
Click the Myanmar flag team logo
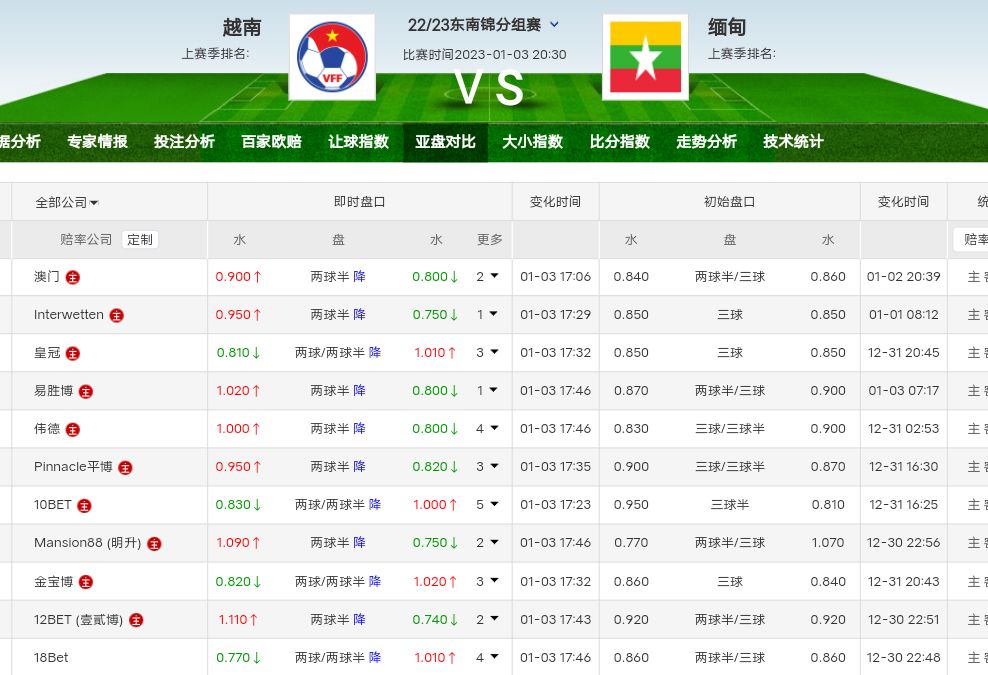(645, 57)
